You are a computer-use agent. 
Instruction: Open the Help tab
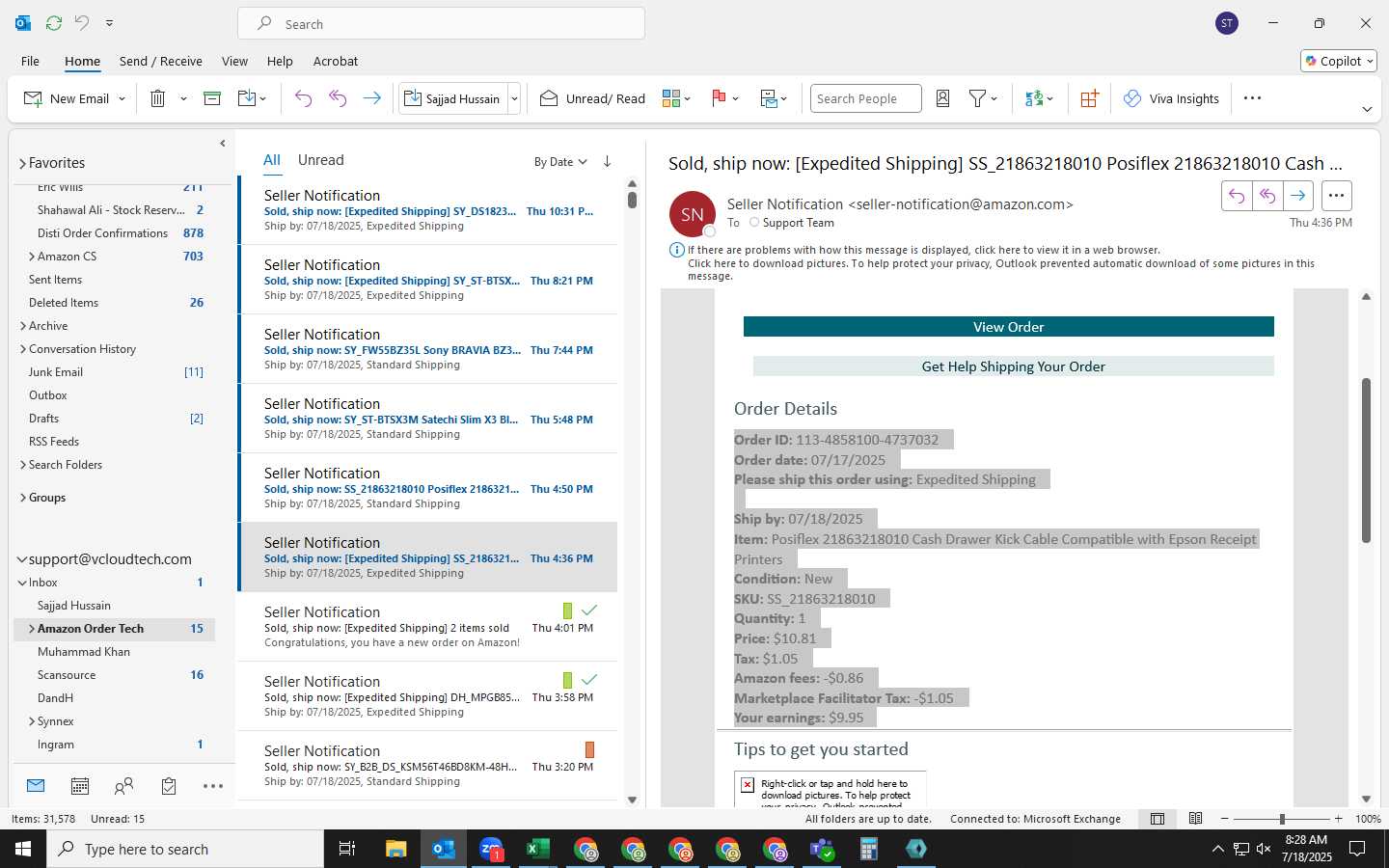pos(280,61)
